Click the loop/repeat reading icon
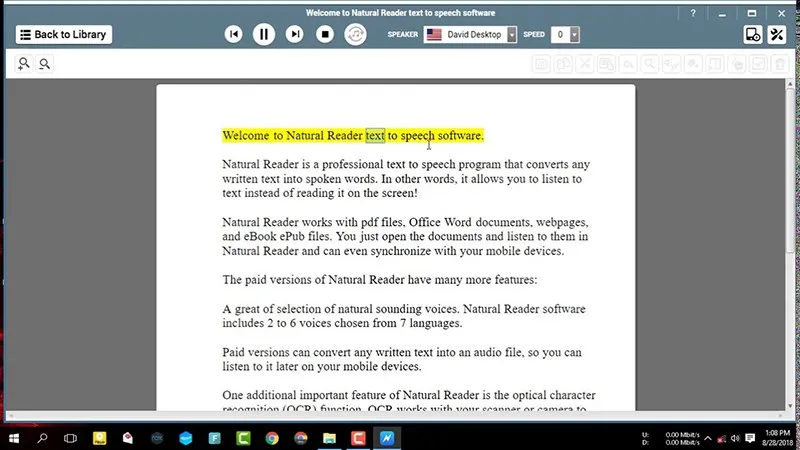This screenshot has height=450, width=800. tap(355, 34)
